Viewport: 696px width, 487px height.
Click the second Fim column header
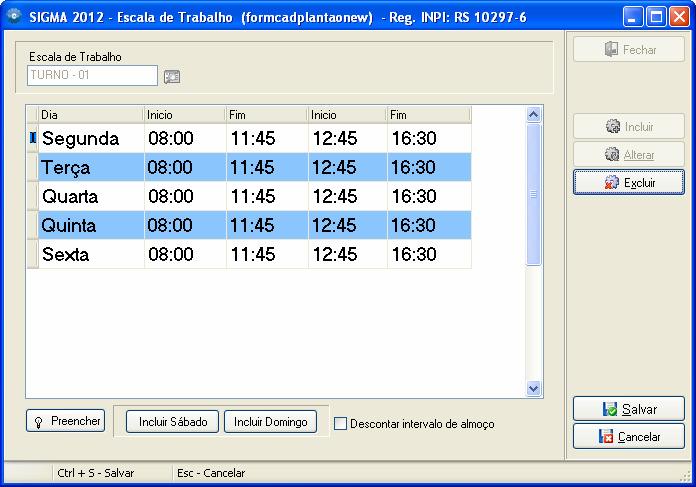tap(429, 115)
